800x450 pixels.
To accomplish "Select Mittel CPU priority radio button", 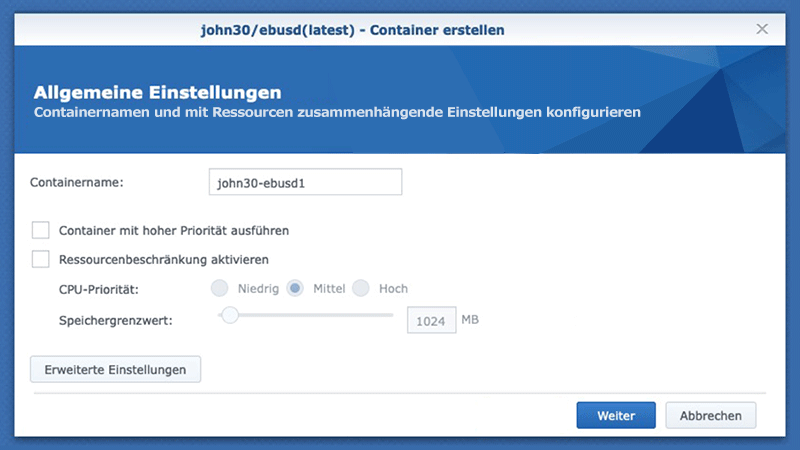I will 295,289.
